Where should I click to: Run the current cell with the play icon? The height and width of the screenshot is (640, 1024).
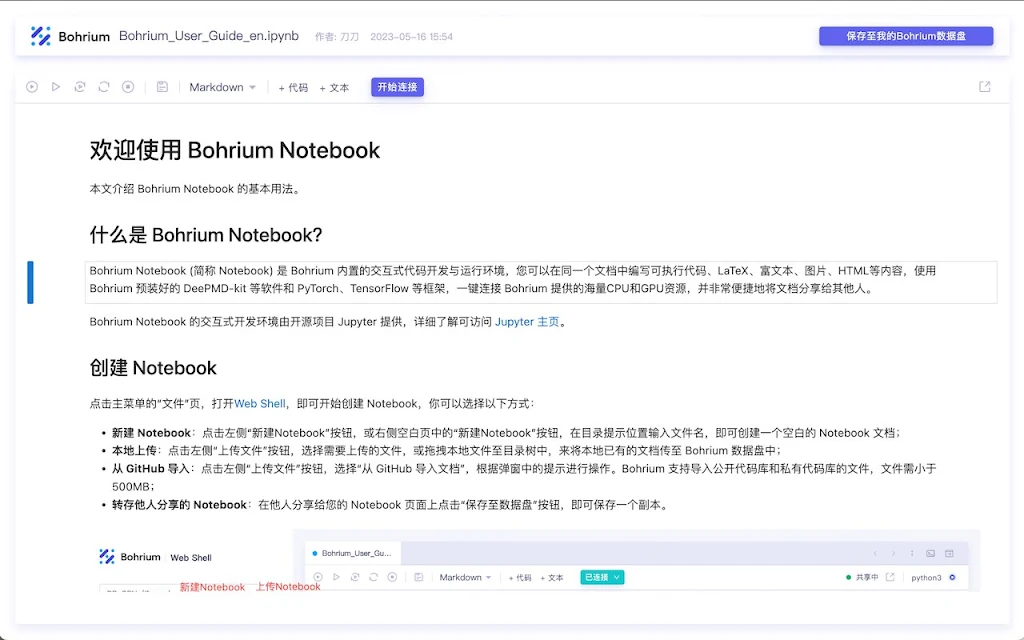click(x=56, y=87)
